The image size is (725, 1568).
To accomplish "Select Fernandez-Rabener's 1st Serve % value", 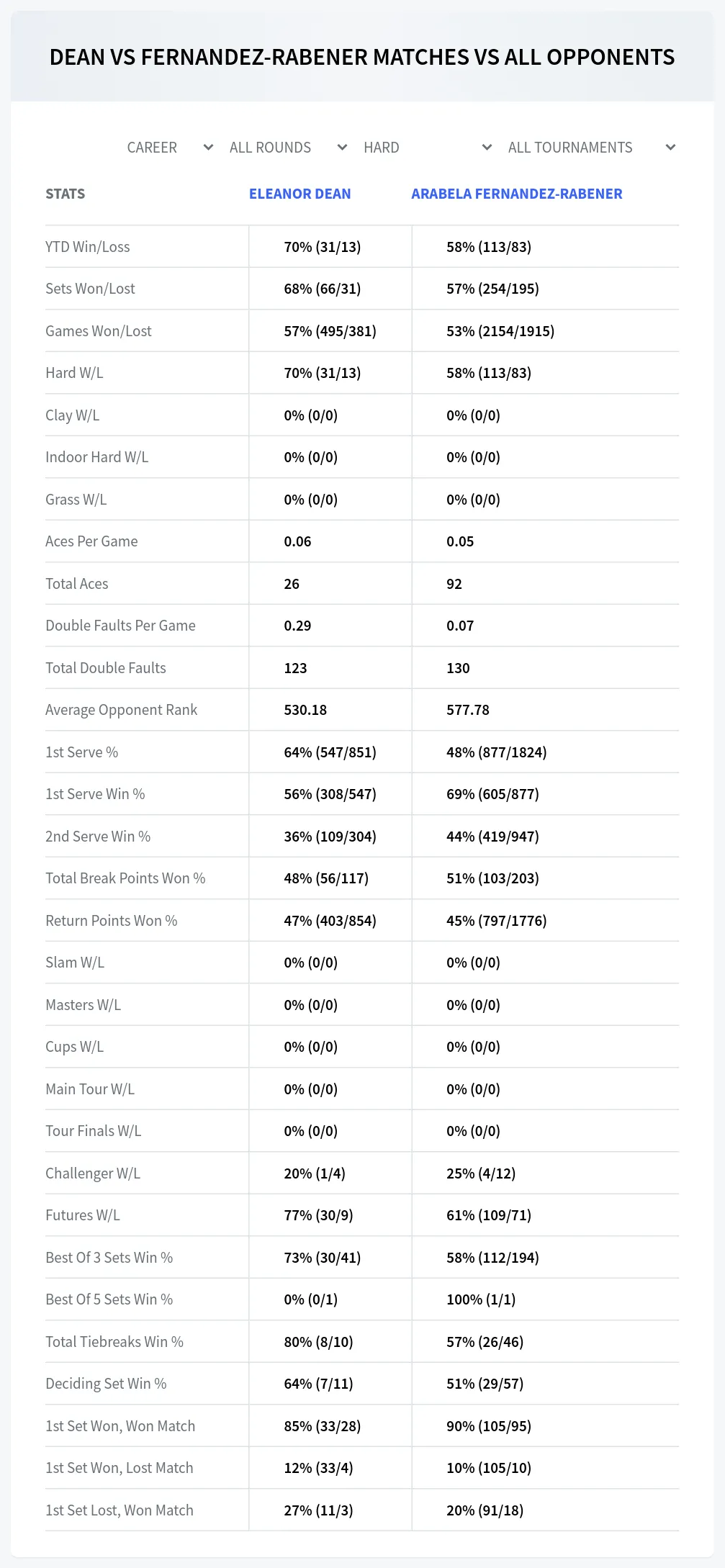I will click(497, 752).
